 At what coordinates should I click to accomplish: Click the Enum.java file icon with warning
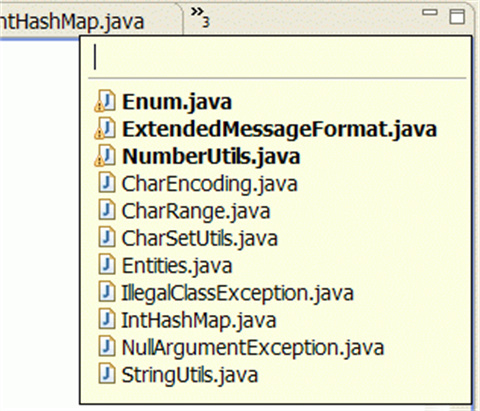pyautogui.click(x=105, y=101)
